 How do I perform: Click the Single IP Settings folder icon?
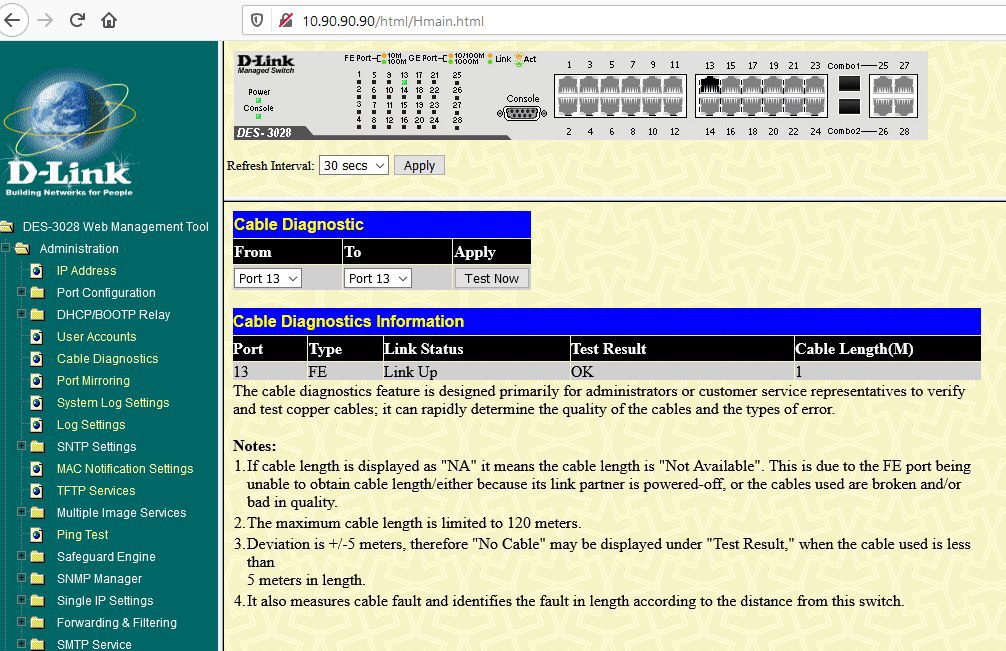click(x=38, y=601)
